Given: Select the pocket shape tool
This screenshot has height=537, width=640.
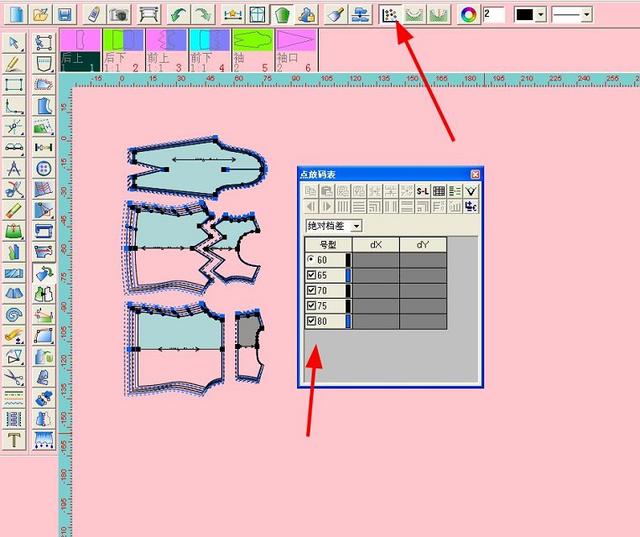Looking at the screenshot, I should [44, 64].
